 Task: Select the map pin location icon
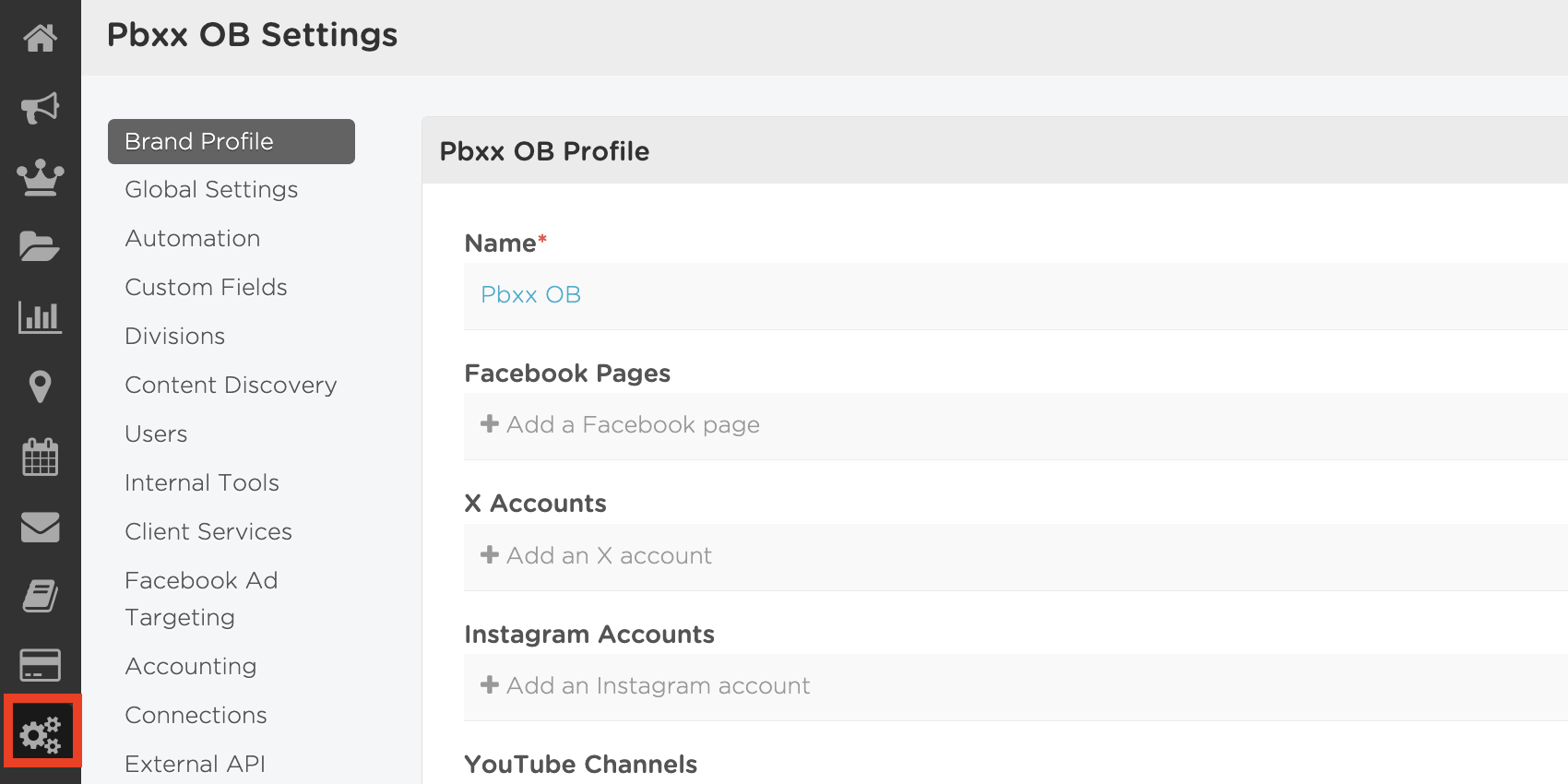(x=40, y=386)
